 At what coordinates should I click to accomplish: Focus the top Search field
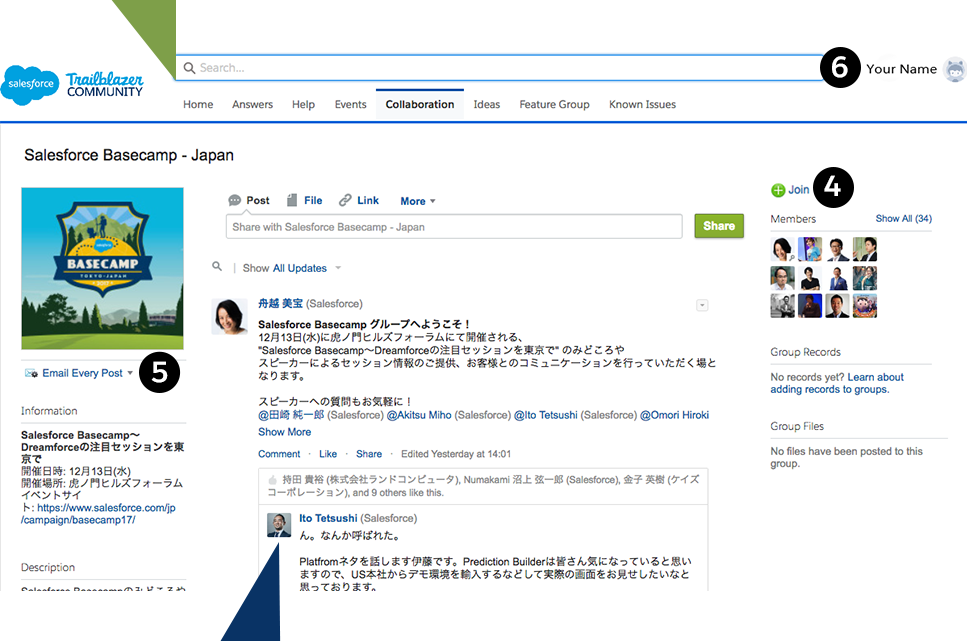coord(500,68)
